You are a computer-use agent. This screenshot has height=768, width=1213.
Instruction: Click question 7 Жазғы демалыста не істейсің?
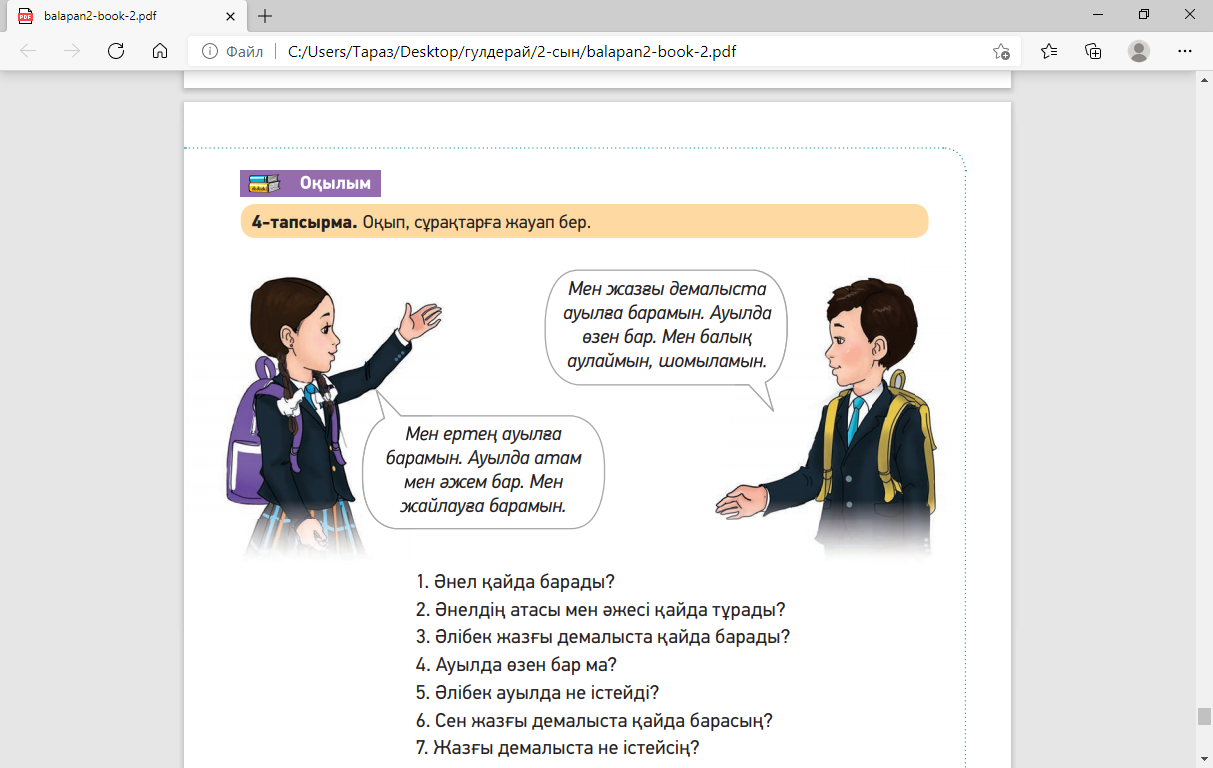557,747
